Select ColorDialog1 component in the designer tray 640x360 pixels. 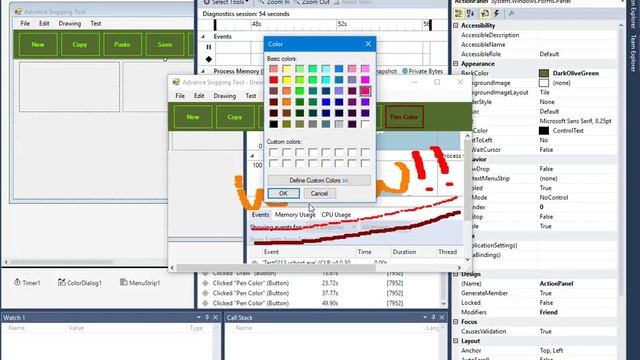pos(80,282)
